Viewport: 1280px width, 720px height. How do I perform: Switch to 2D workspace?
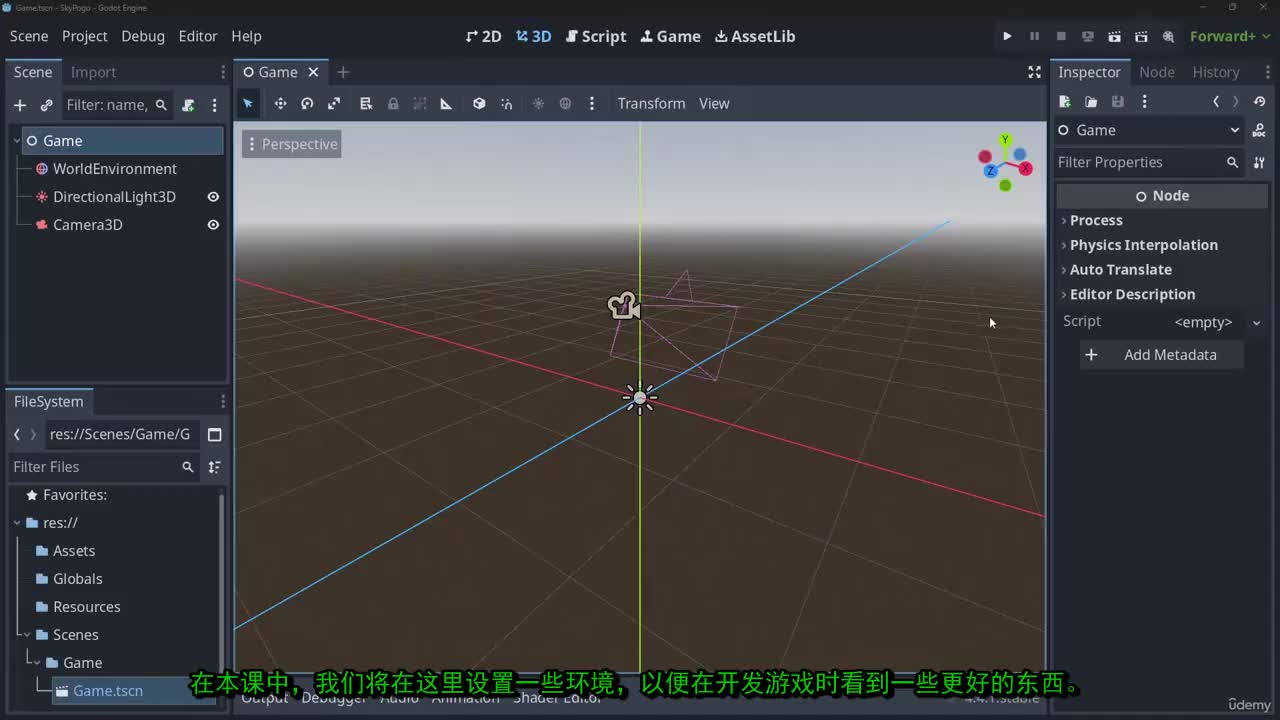coord(484,36)
